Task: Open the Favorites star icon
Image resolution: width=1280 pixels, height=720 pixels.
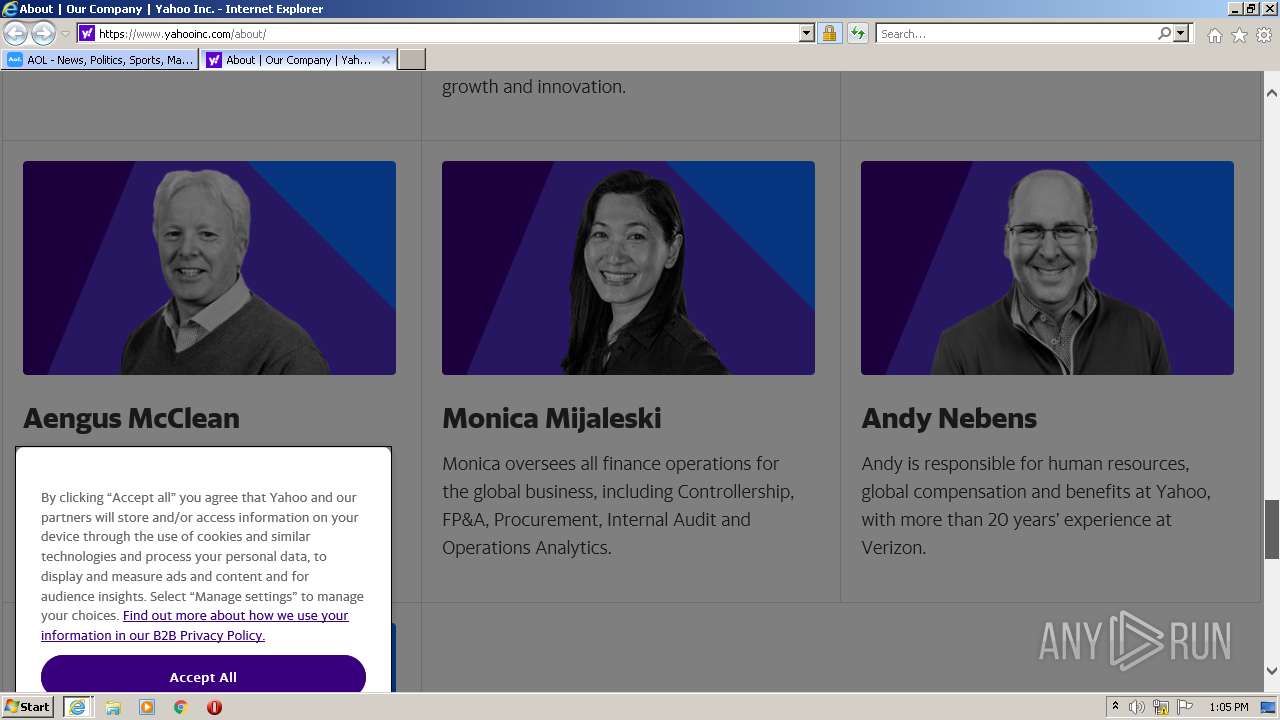Action: point(1239,35)
